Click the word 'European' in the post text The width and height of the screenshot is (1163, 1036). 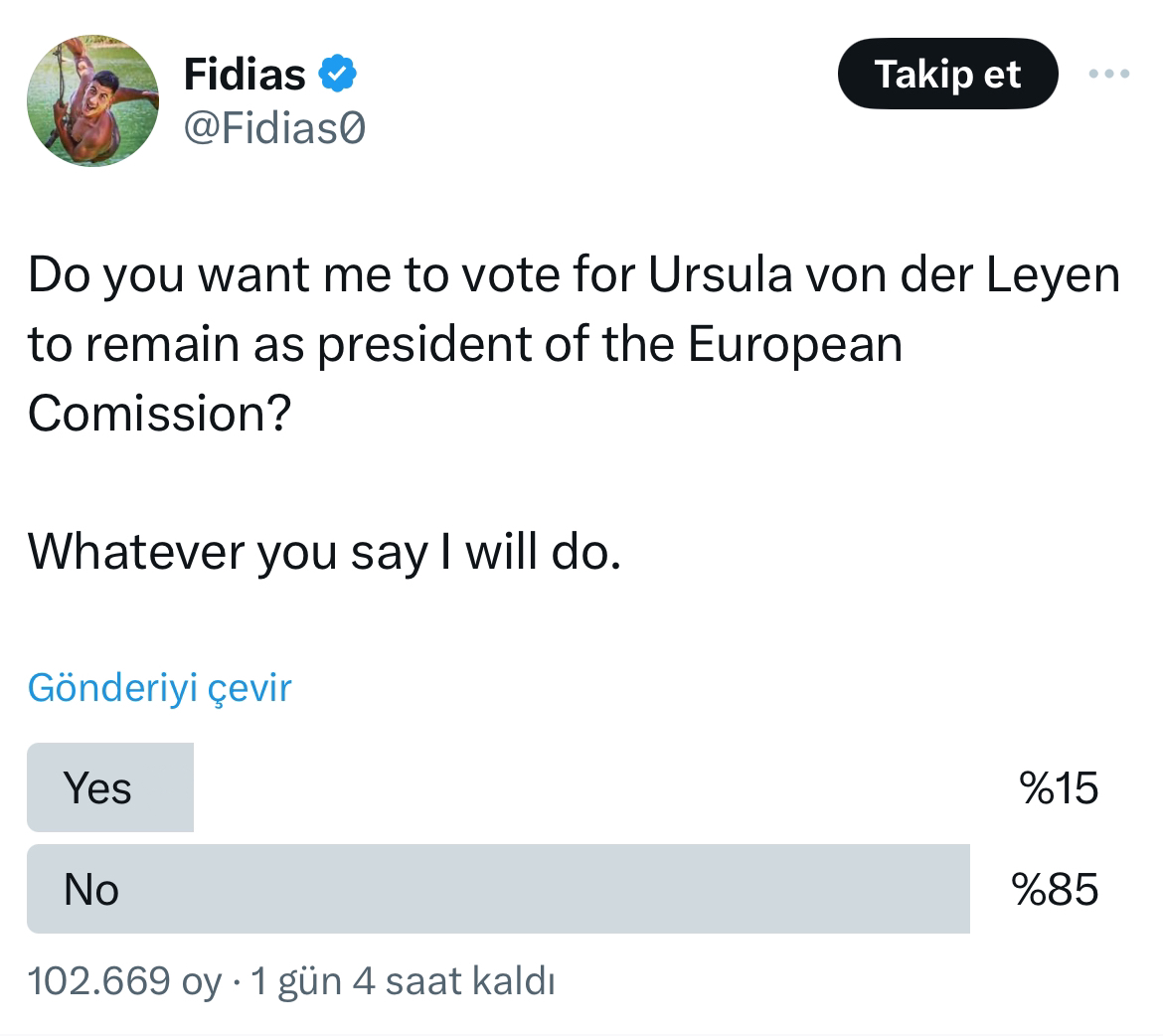pyautogui.click(x=795, y=344)
